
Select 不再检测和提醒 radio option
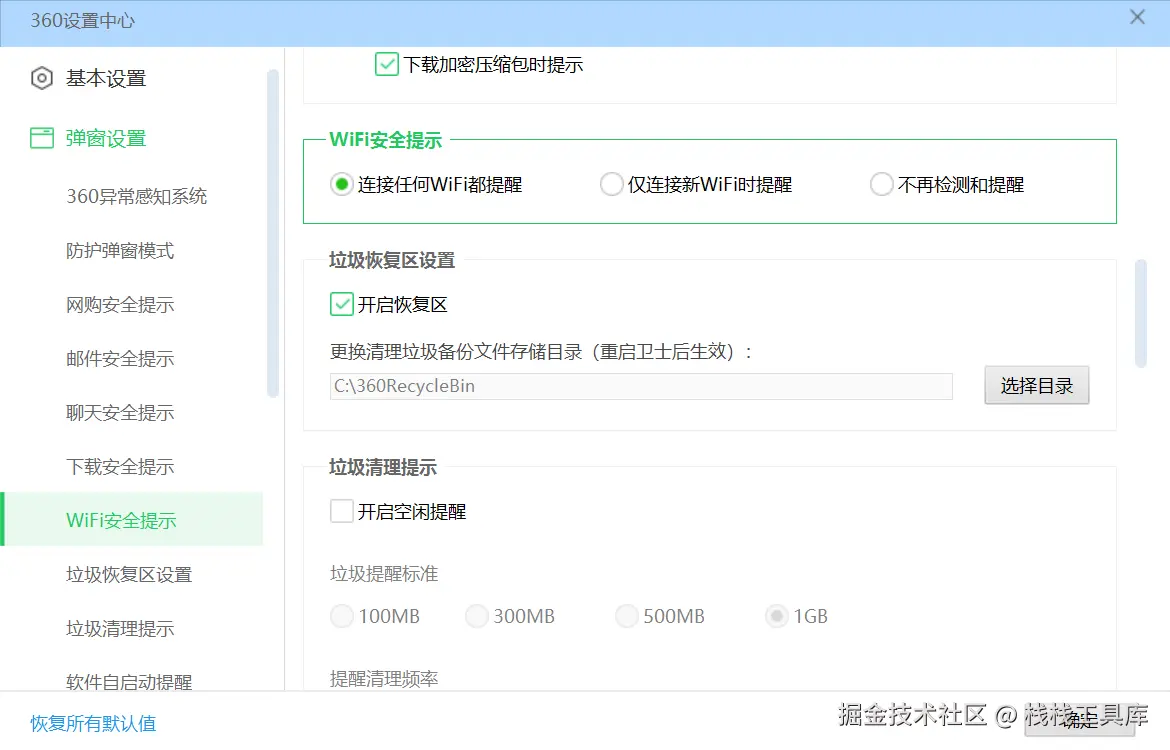tap(881, 184)
